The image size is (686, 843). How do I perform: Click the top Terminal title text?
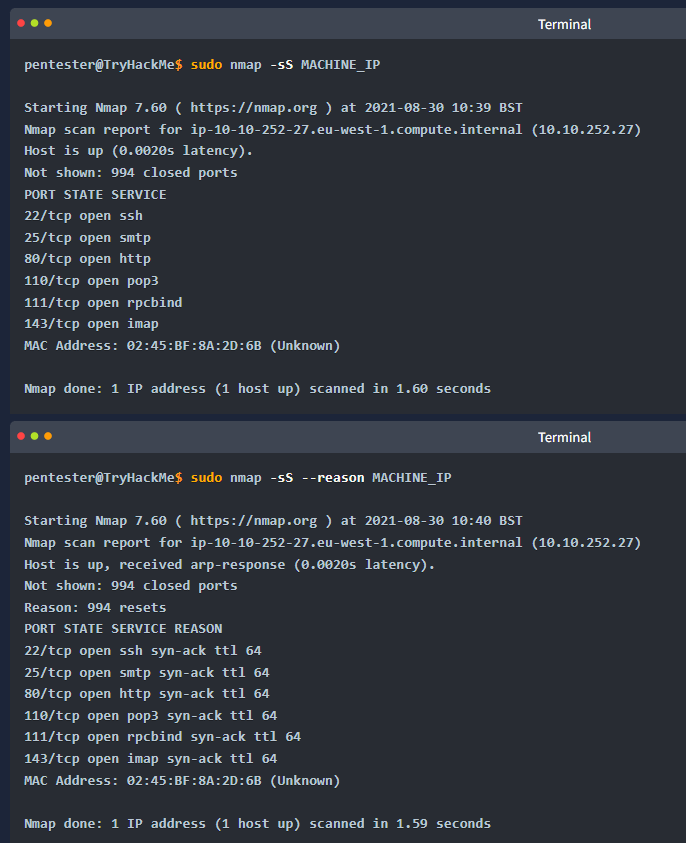coord(564,24)
